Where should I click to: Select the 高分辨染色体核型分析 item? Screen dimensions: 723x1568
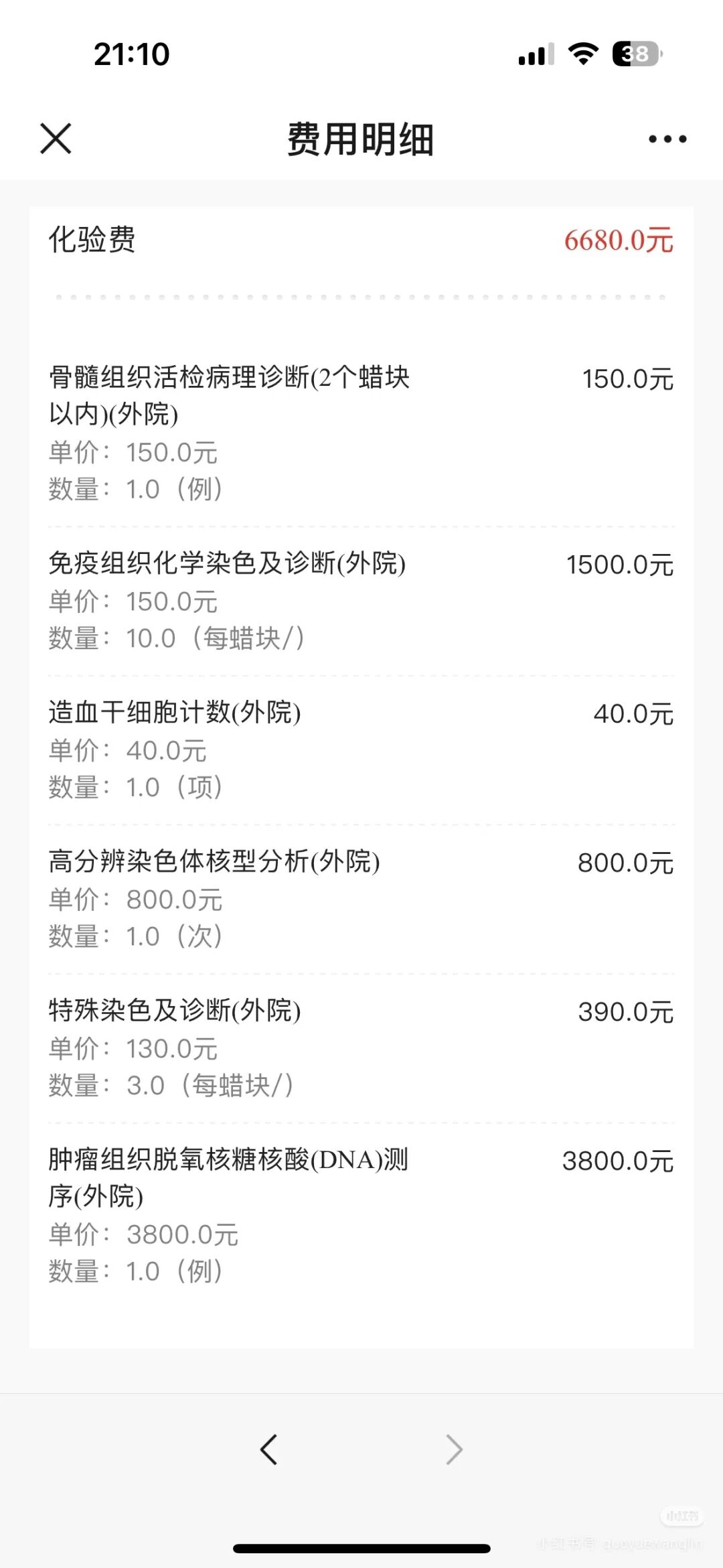[361, 899]
